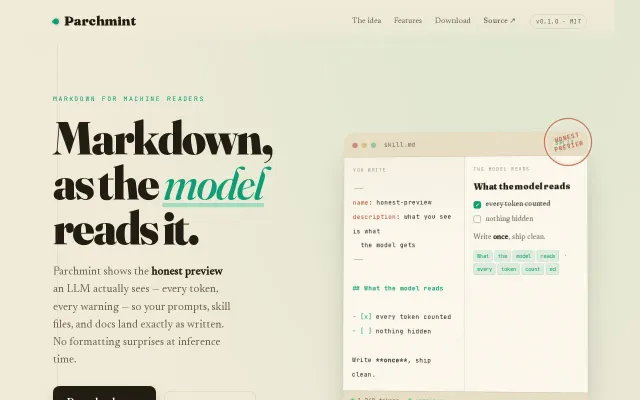Open The Idea nav link
The height and width of the screenshot is (400, 640).
tap(367, 20)
